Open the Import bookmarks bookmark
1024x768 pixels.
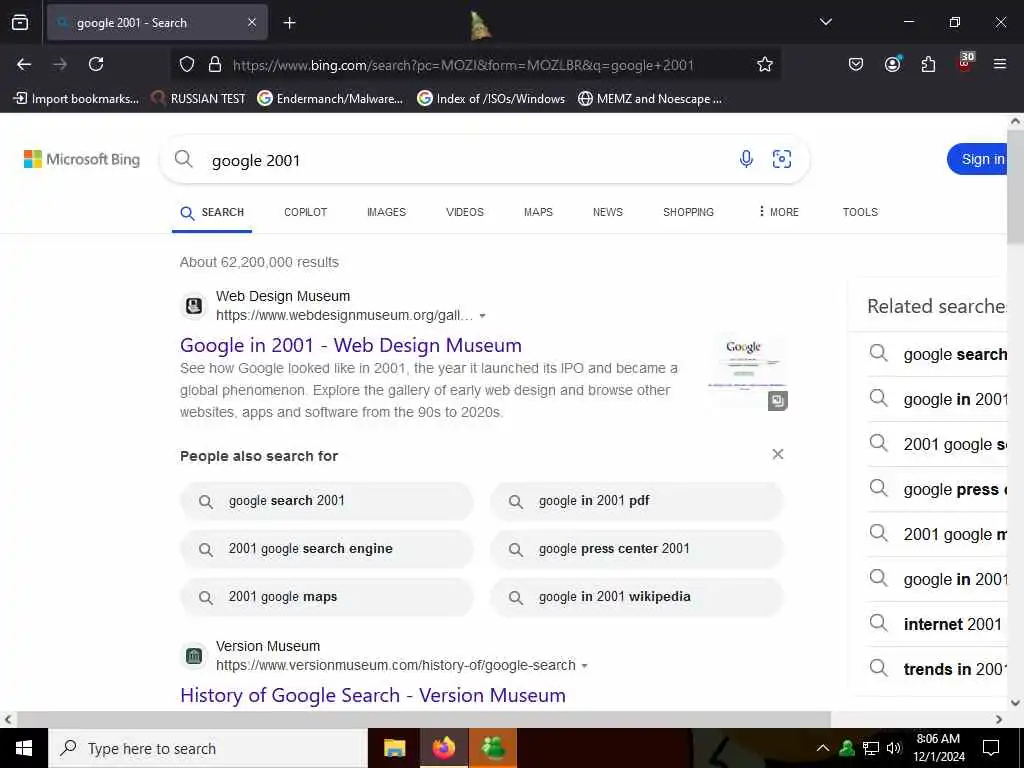coord(76,99)
